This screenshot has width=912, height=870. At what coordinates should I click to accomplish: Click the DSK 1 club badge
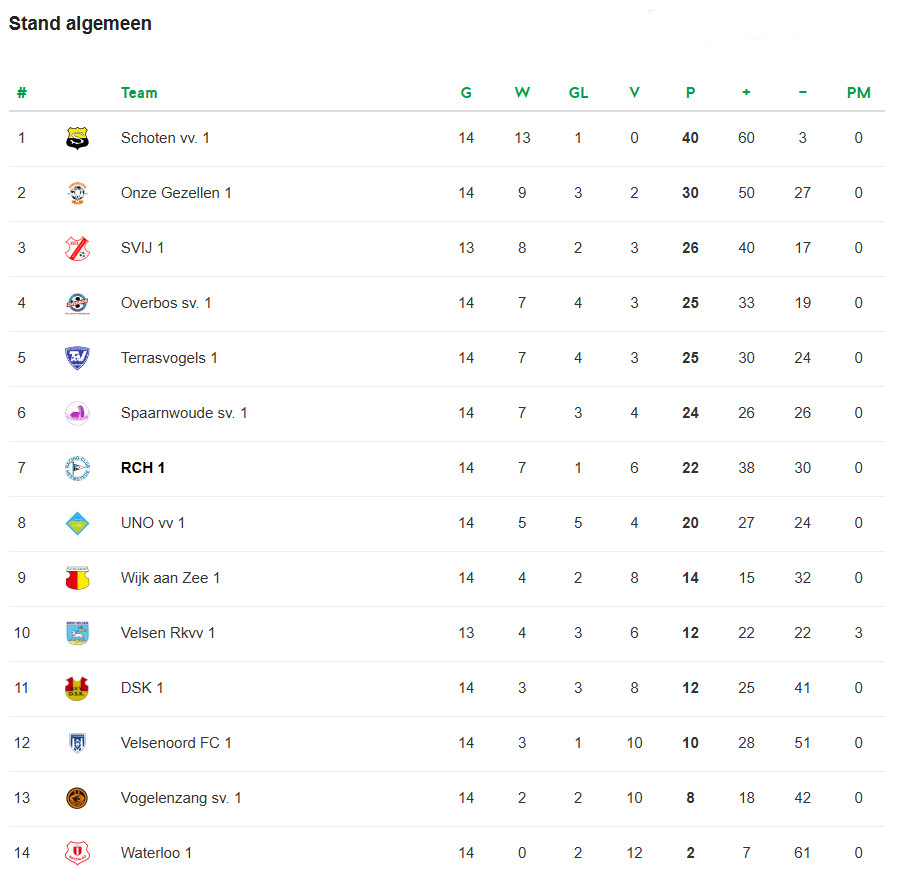pos(77,689)
